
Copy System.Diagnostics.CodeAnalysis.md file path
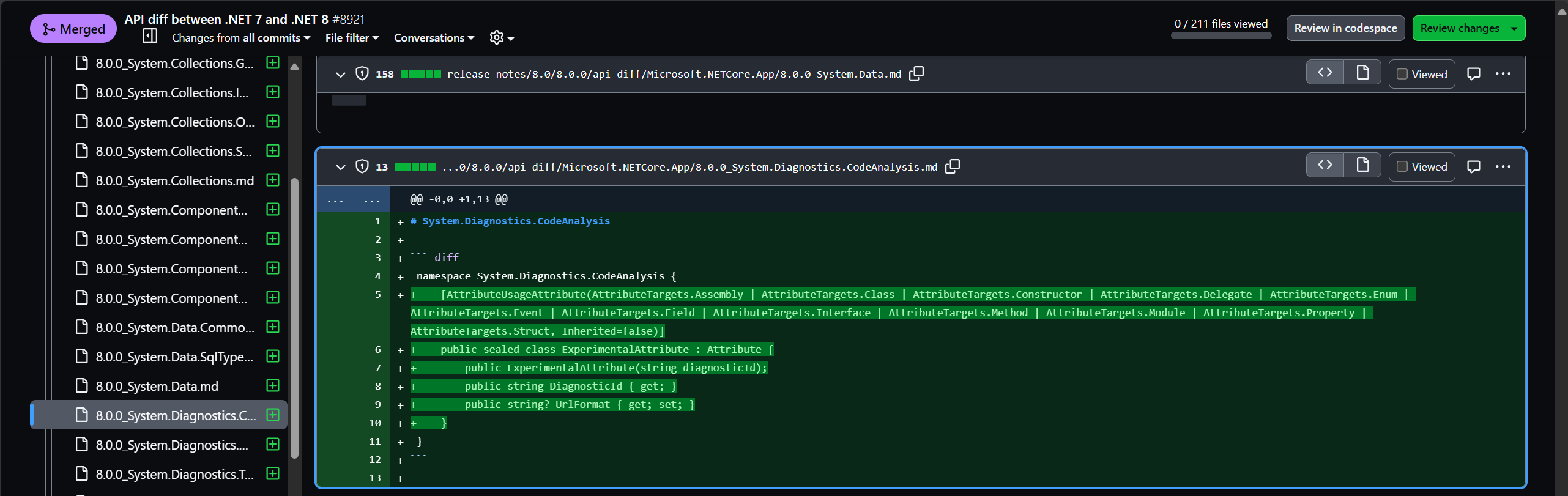tap(953, 166)
